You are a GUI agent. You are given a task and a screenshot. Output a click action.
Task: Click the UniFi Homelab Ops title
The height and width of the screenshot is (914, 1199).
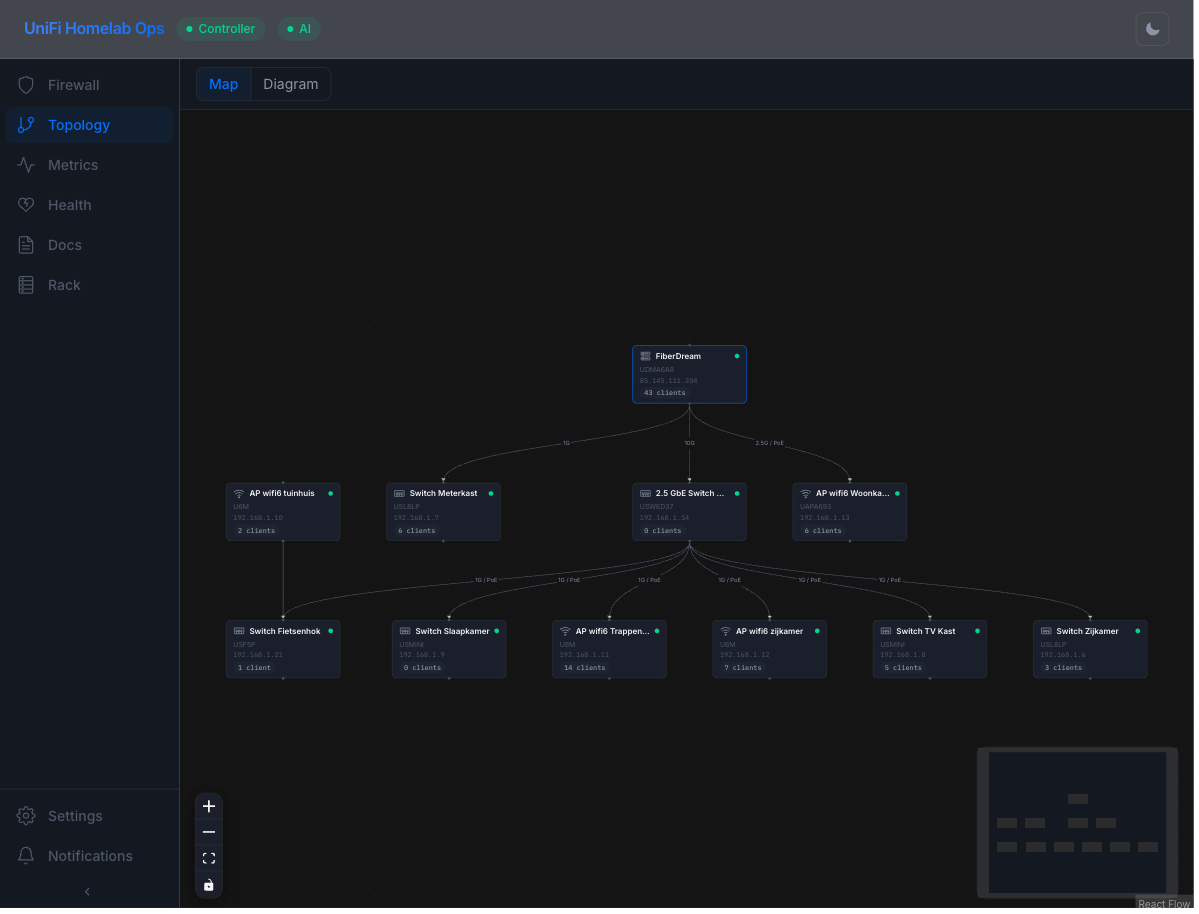94,28
